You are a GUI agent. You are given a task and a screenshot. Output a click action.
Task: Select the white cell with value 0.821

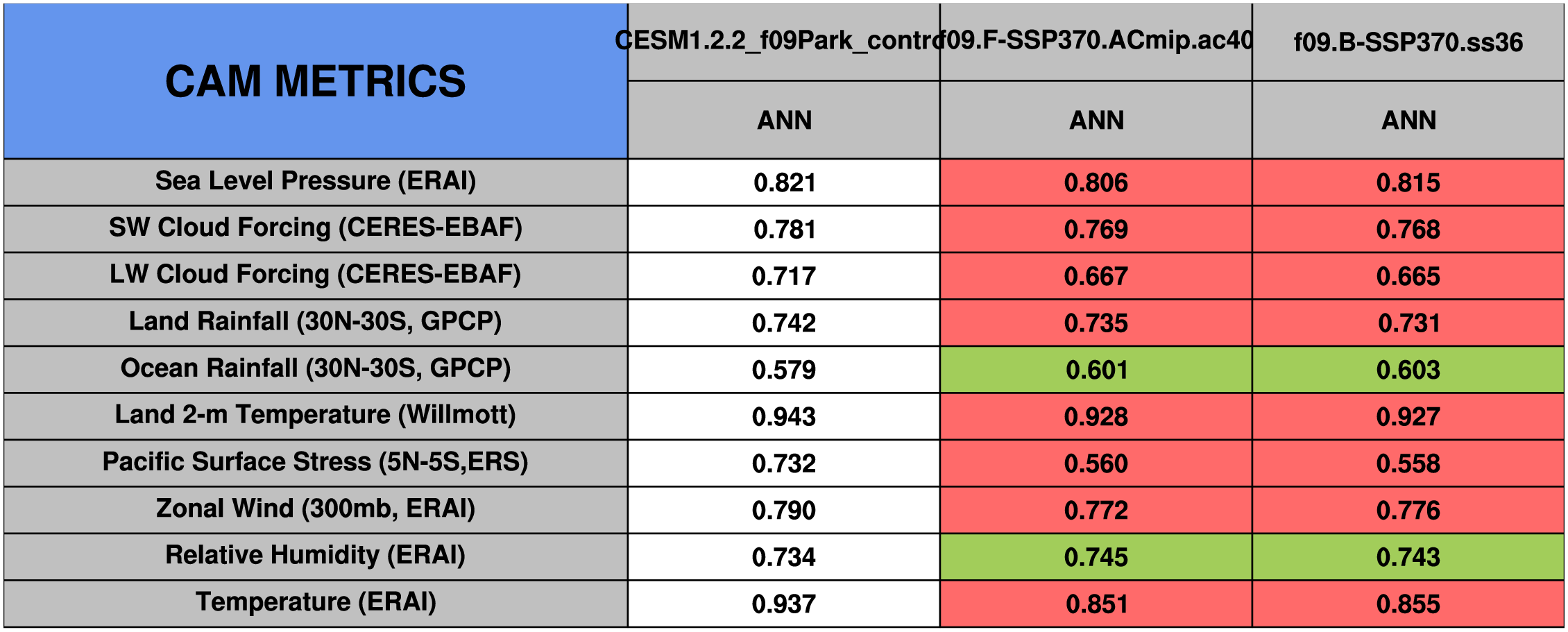(784, 182)
